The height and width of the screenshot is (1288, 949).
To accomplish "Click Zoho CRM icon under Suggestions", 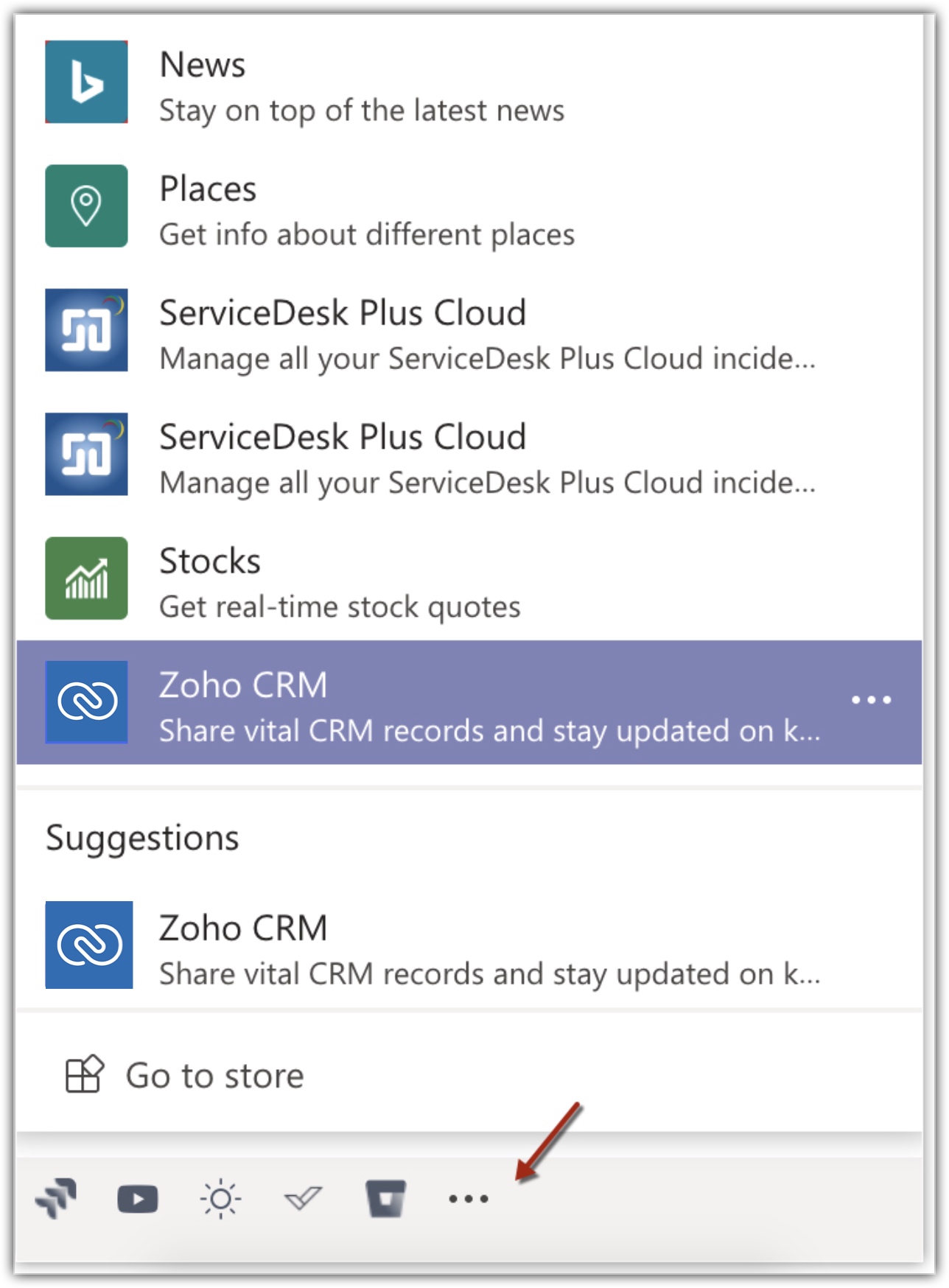I will pos(89,945).
